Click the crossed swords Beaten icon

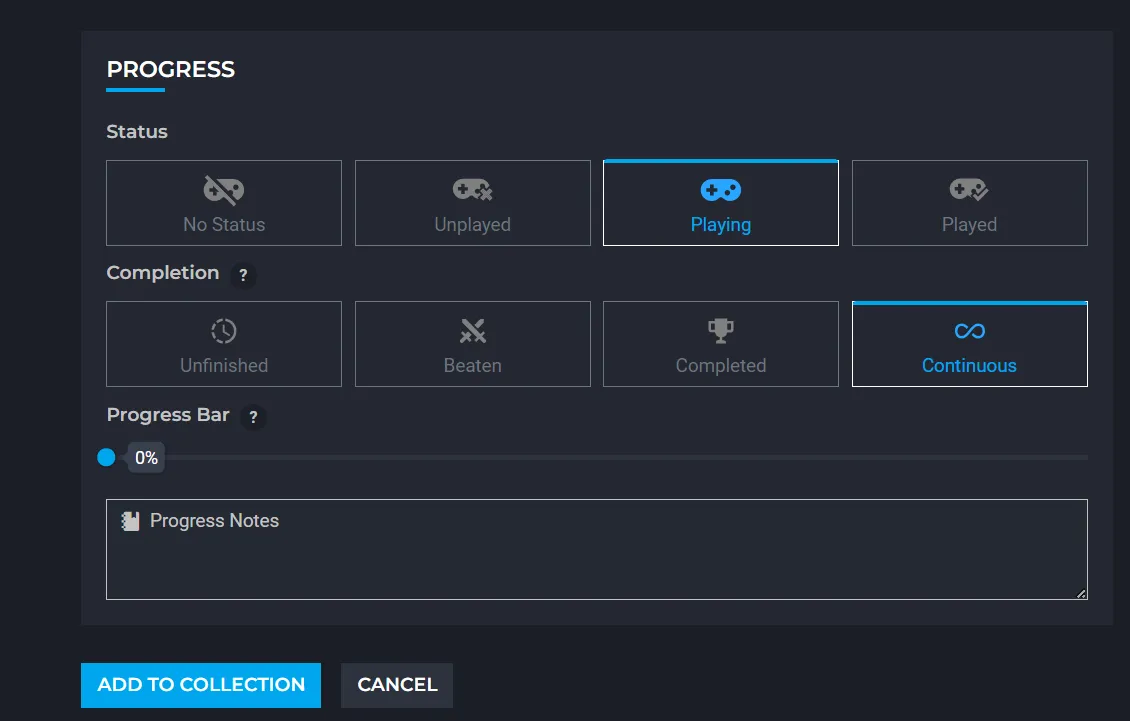[472, 330]
